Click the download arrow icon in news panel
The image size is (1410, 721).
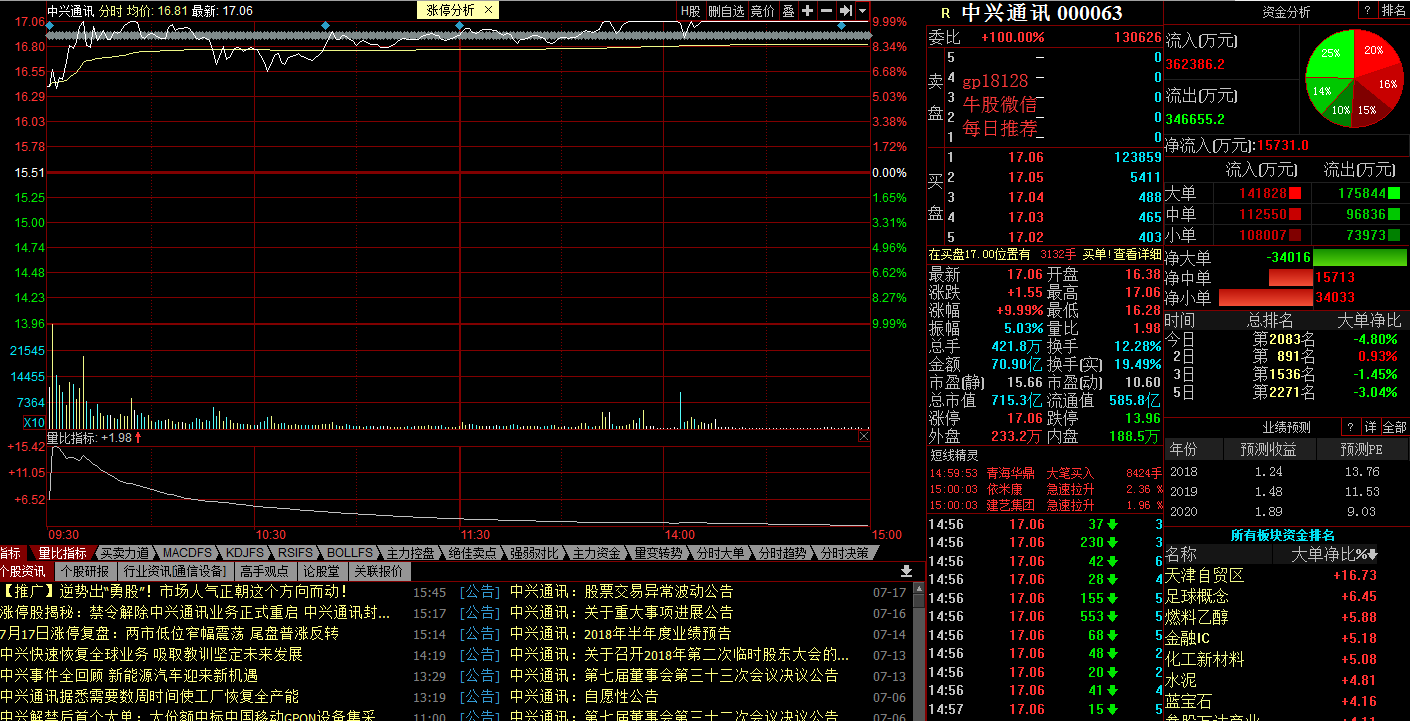tap(907, 571)
